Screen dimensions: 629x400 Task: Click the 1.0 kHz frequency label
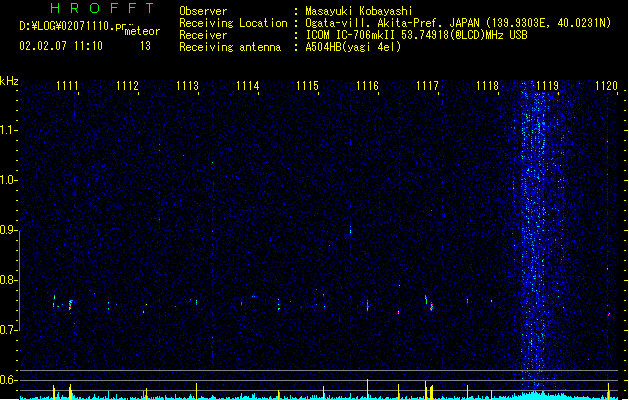[9, 180]
